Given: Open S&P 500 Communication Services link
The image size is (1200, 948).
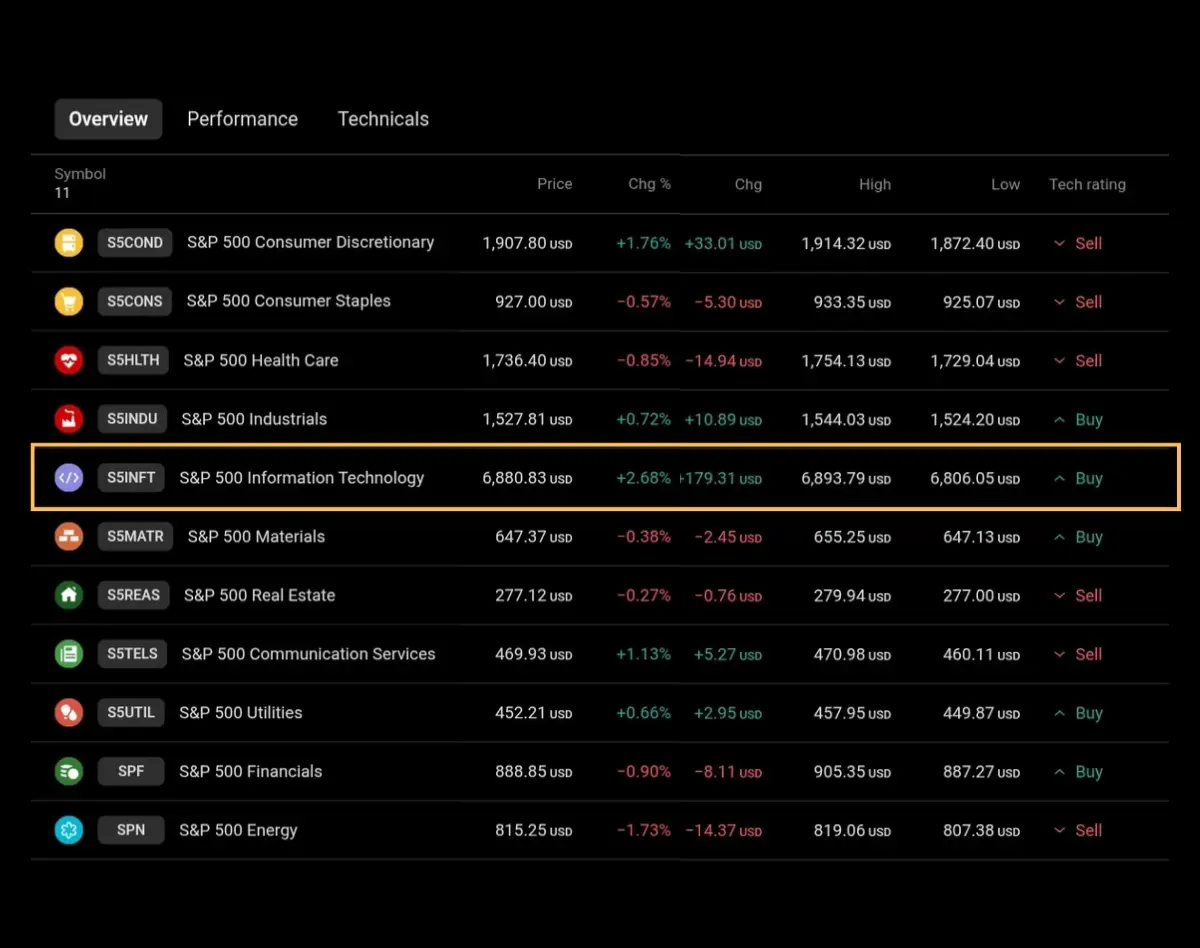Looking at the screenshot, I should [x=308, y=654].
